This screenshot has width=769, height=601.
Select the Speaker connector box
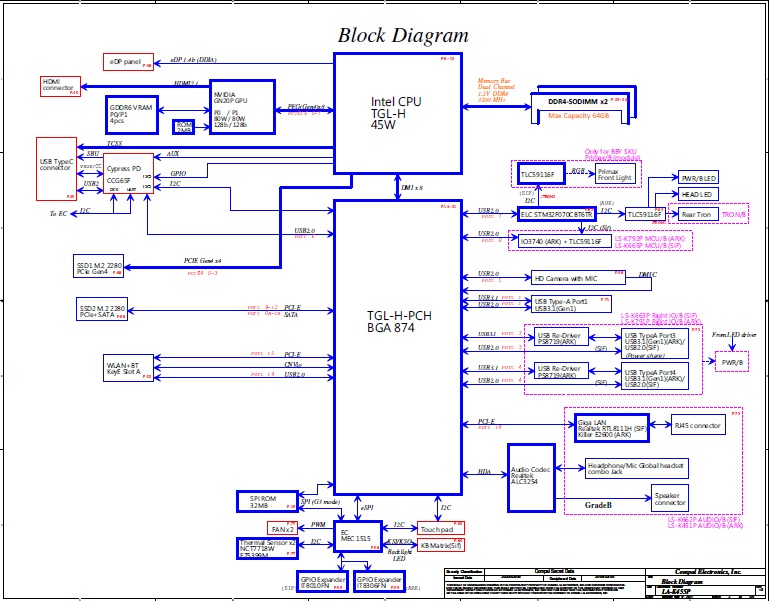point(669,497)
